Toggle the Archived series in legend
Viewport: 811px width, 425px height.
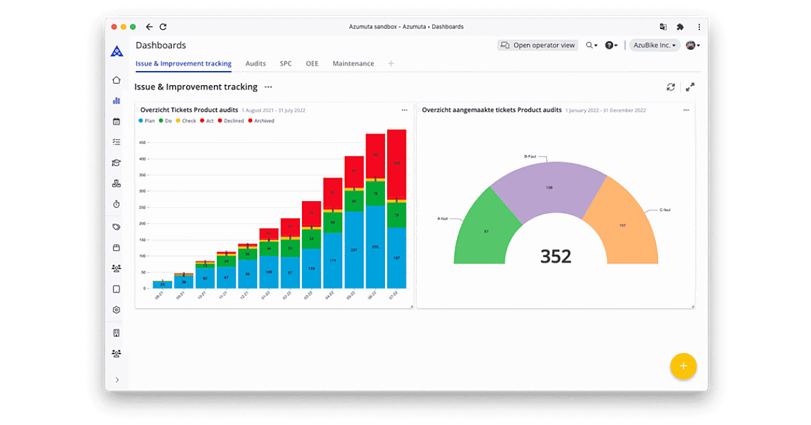point(260,120)
